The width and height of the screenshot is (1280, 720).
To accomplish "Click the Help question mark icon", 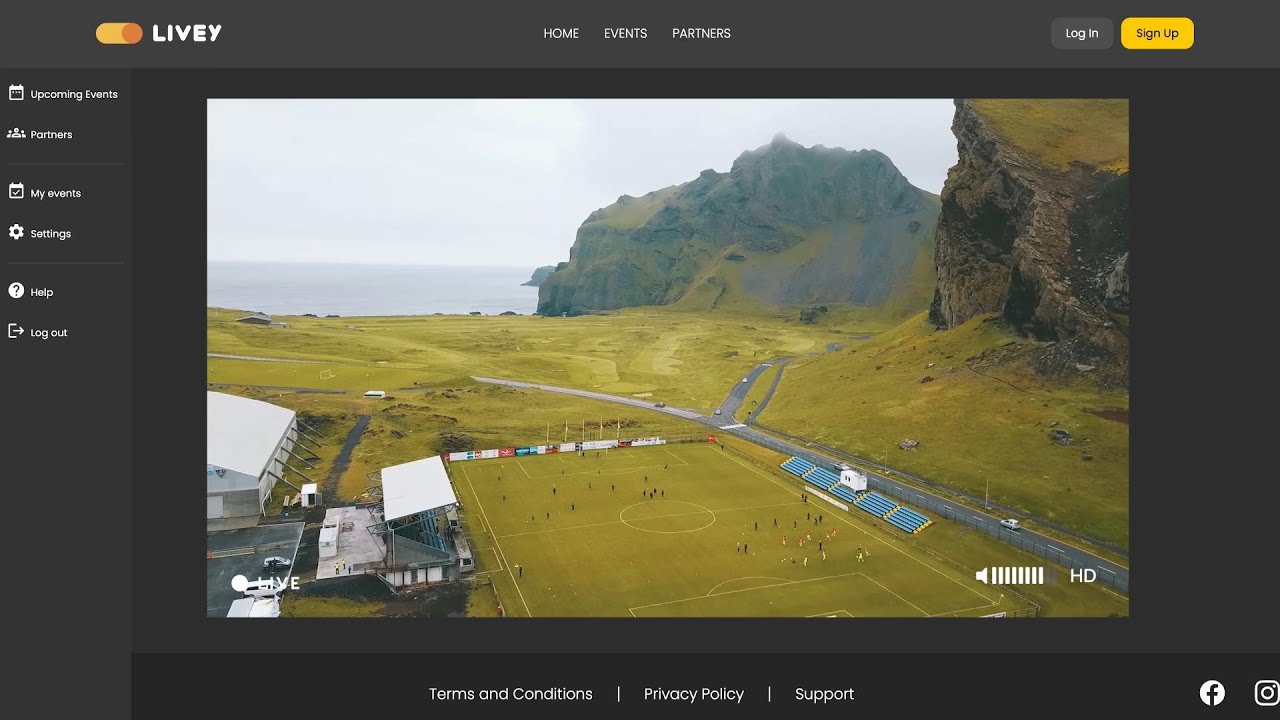I will (16, 291).
